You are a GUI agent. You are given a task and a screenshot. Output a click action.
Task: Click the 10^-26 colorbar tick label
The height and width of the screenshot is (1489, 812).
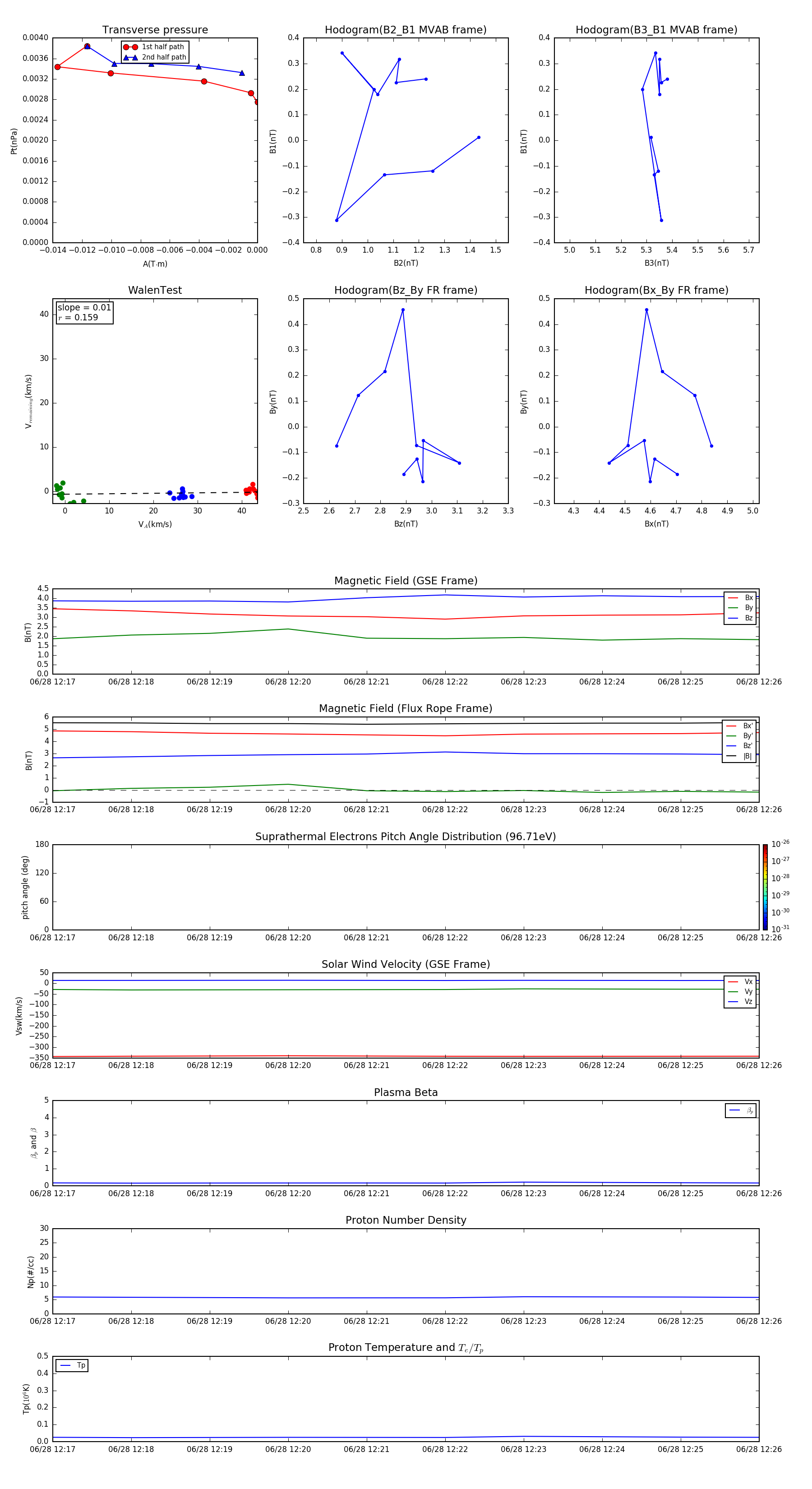pos(780,844)
